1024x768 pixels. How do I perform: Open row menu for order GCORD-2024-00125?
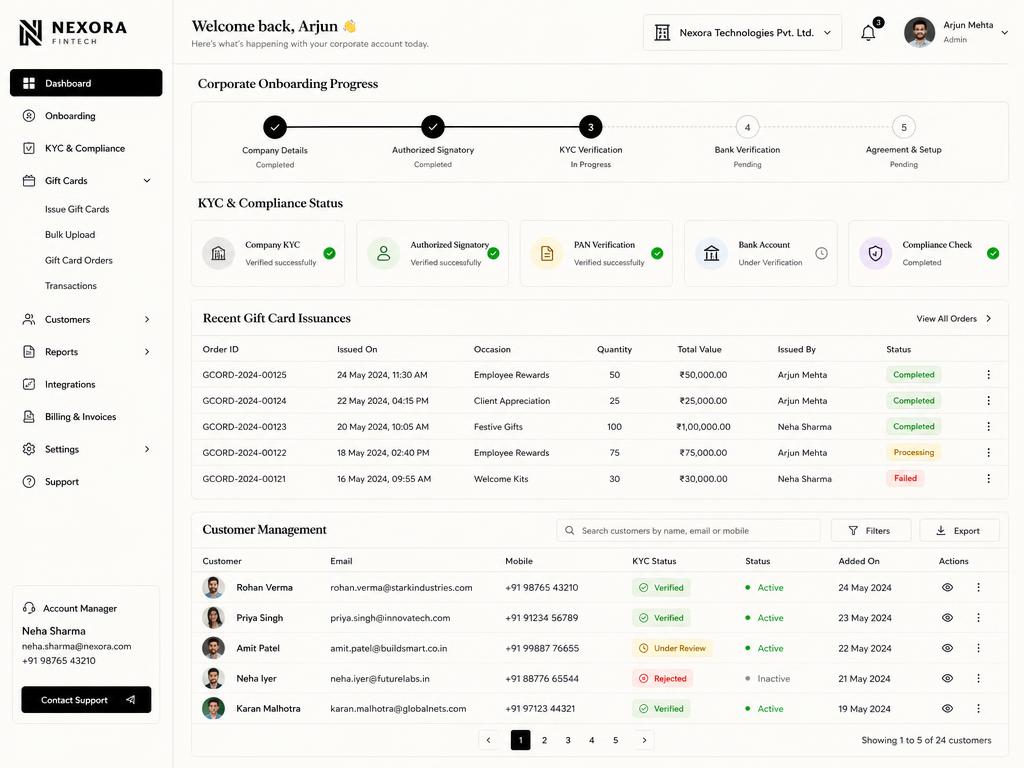(988, 375)
